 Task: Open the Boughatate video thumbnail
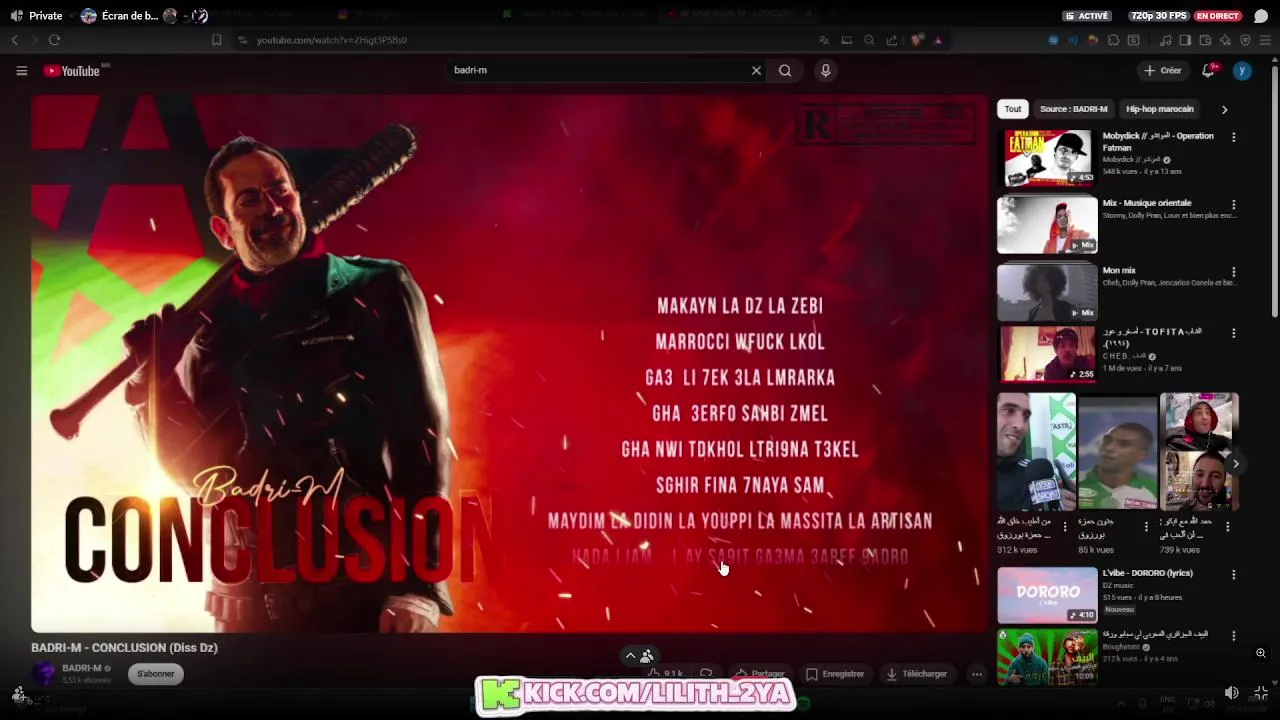click(x=1047, y=656)
